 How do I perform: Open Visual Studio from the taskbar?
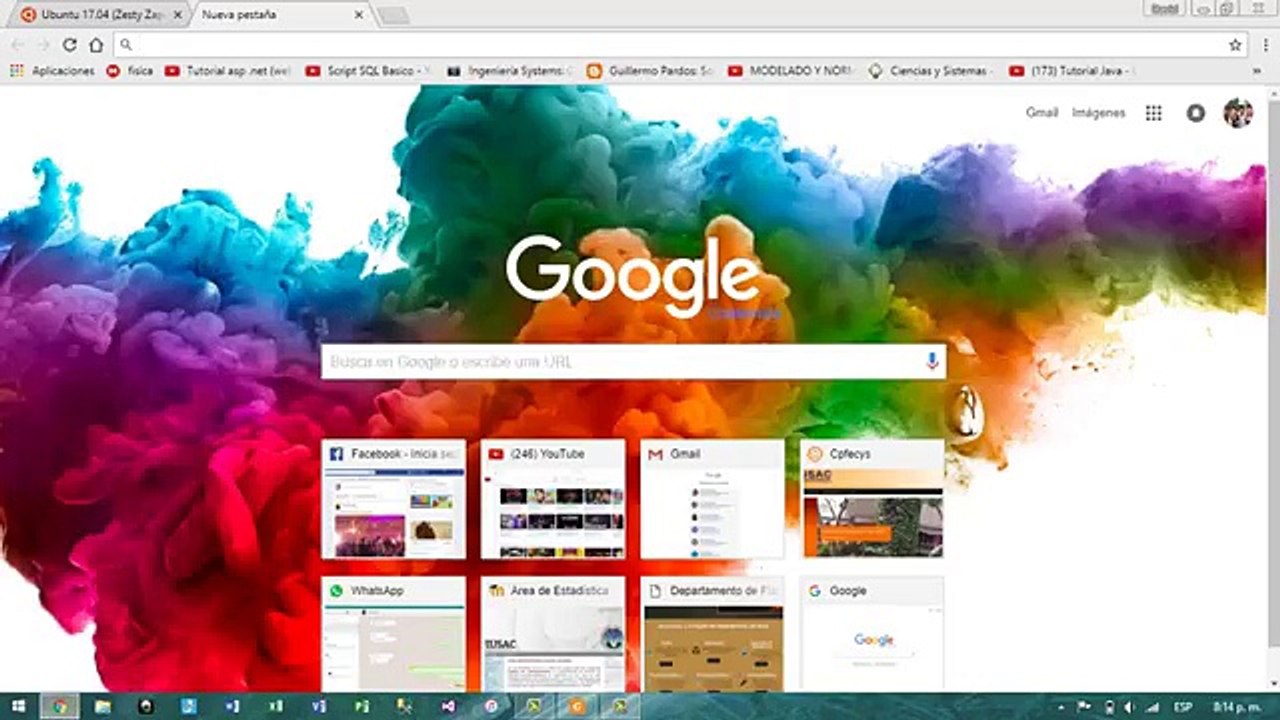click(x=448, y=706)
